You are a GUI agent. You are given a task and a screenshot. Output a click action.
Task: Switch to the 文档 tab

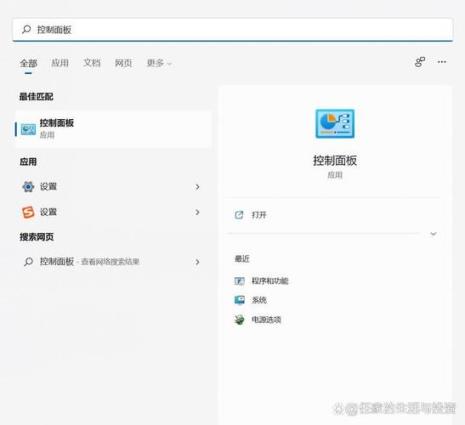click(x=92, y=63)
